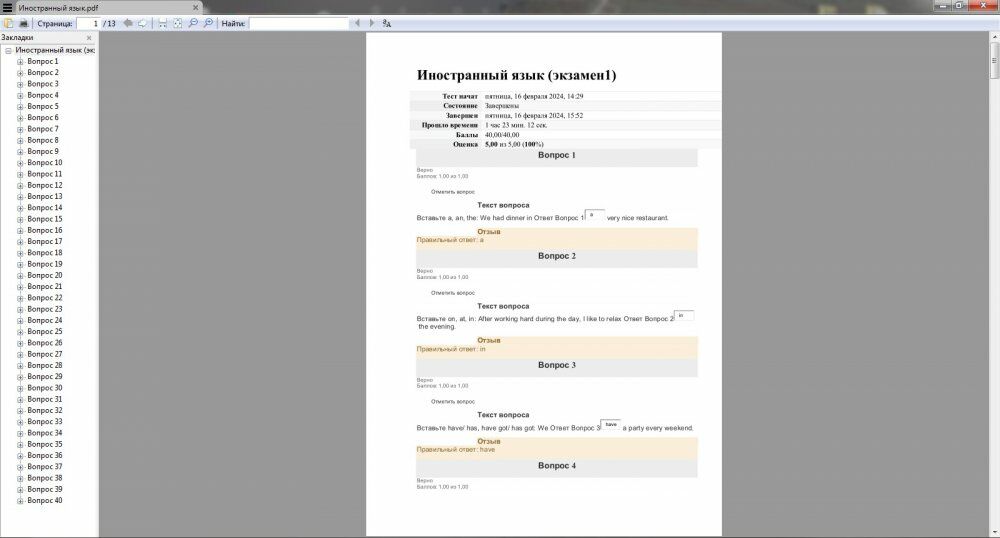Expand the Вопрос 38 bookmark node
The width and height of the screenshot is (1000, 538).
[x=20, y=478]
